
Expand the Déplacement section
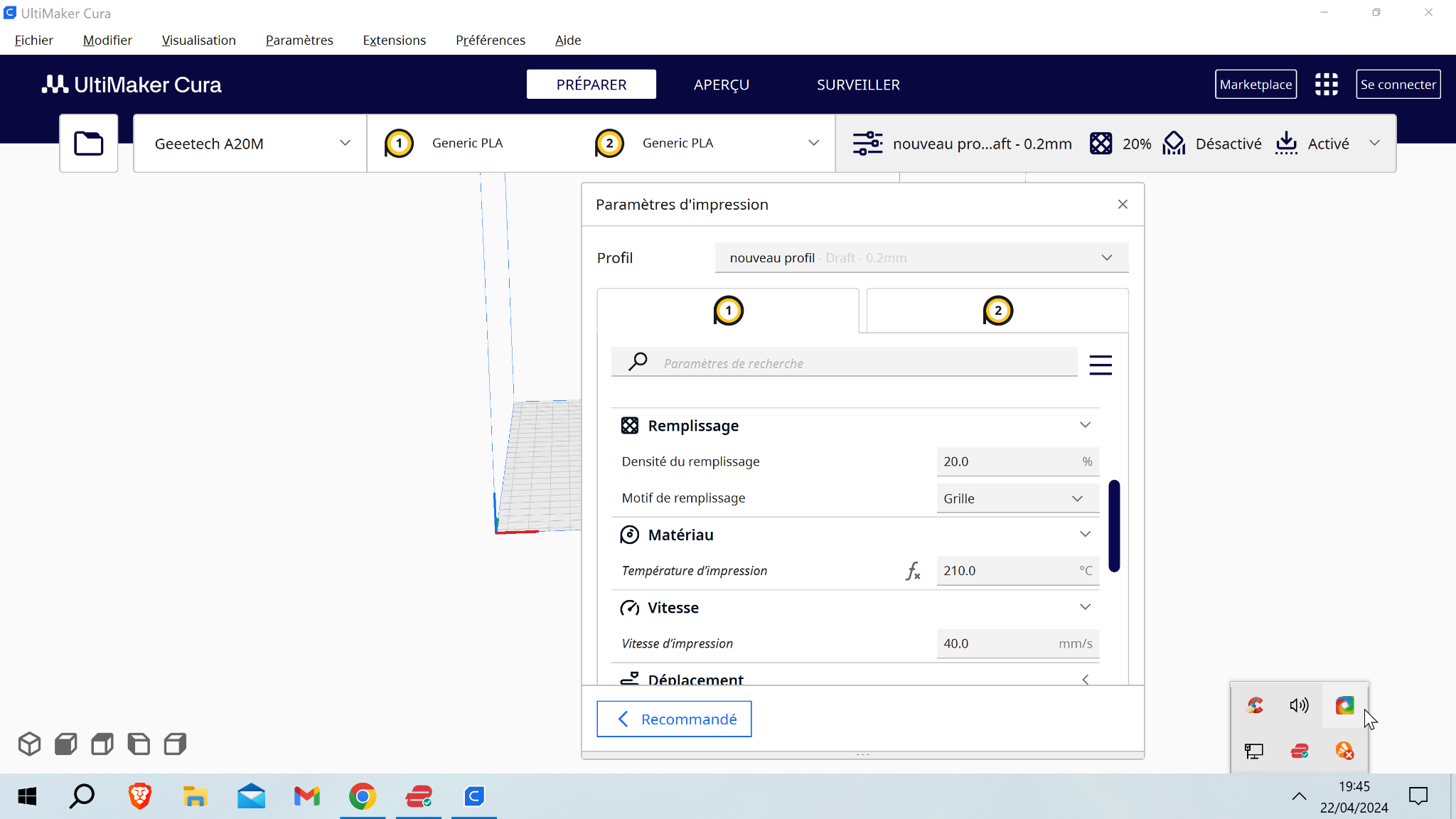coord(1085,680)
